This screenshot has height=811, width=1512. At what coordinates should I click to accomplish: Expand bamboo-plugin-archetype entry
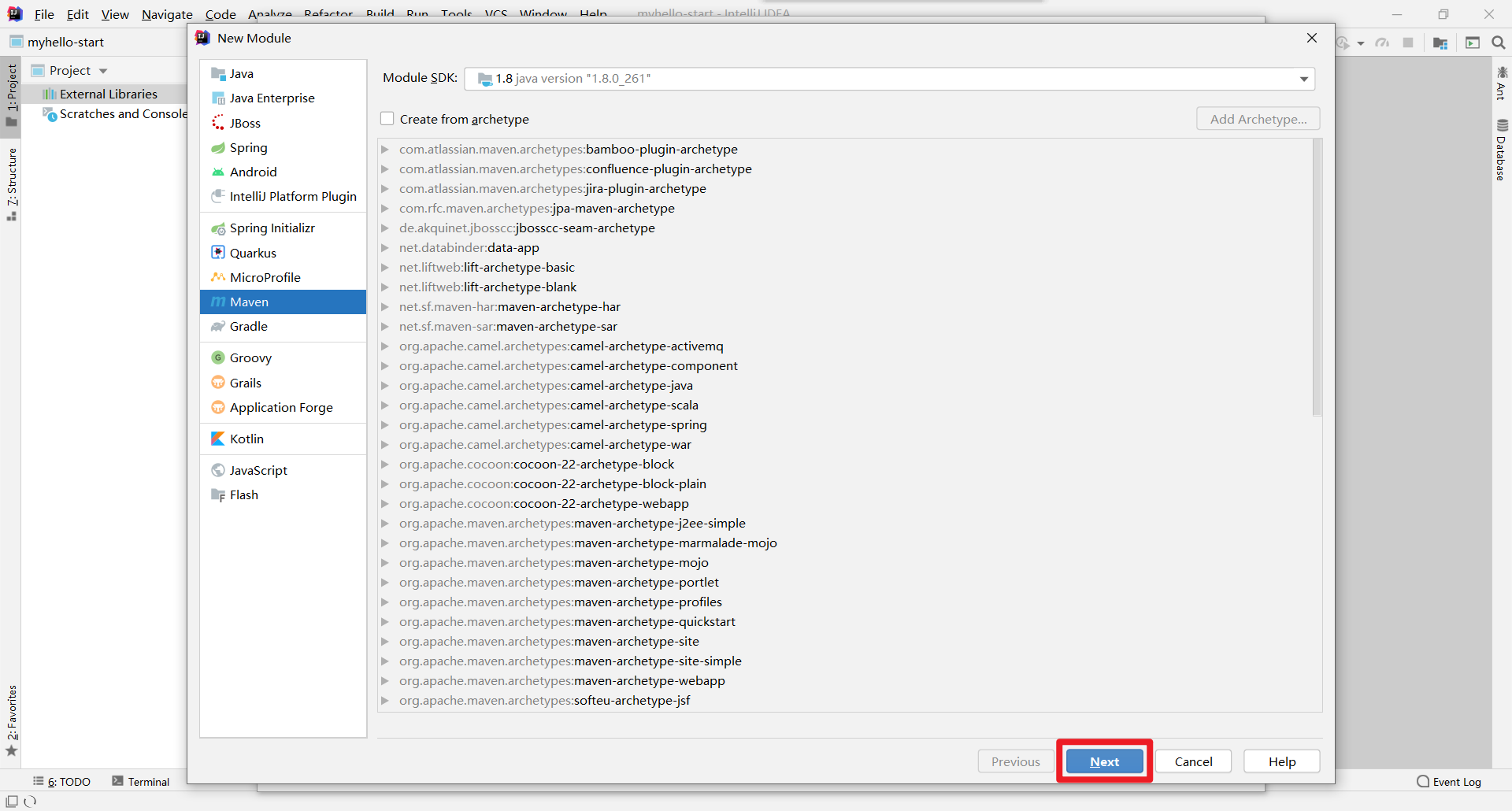click(385, 150)
